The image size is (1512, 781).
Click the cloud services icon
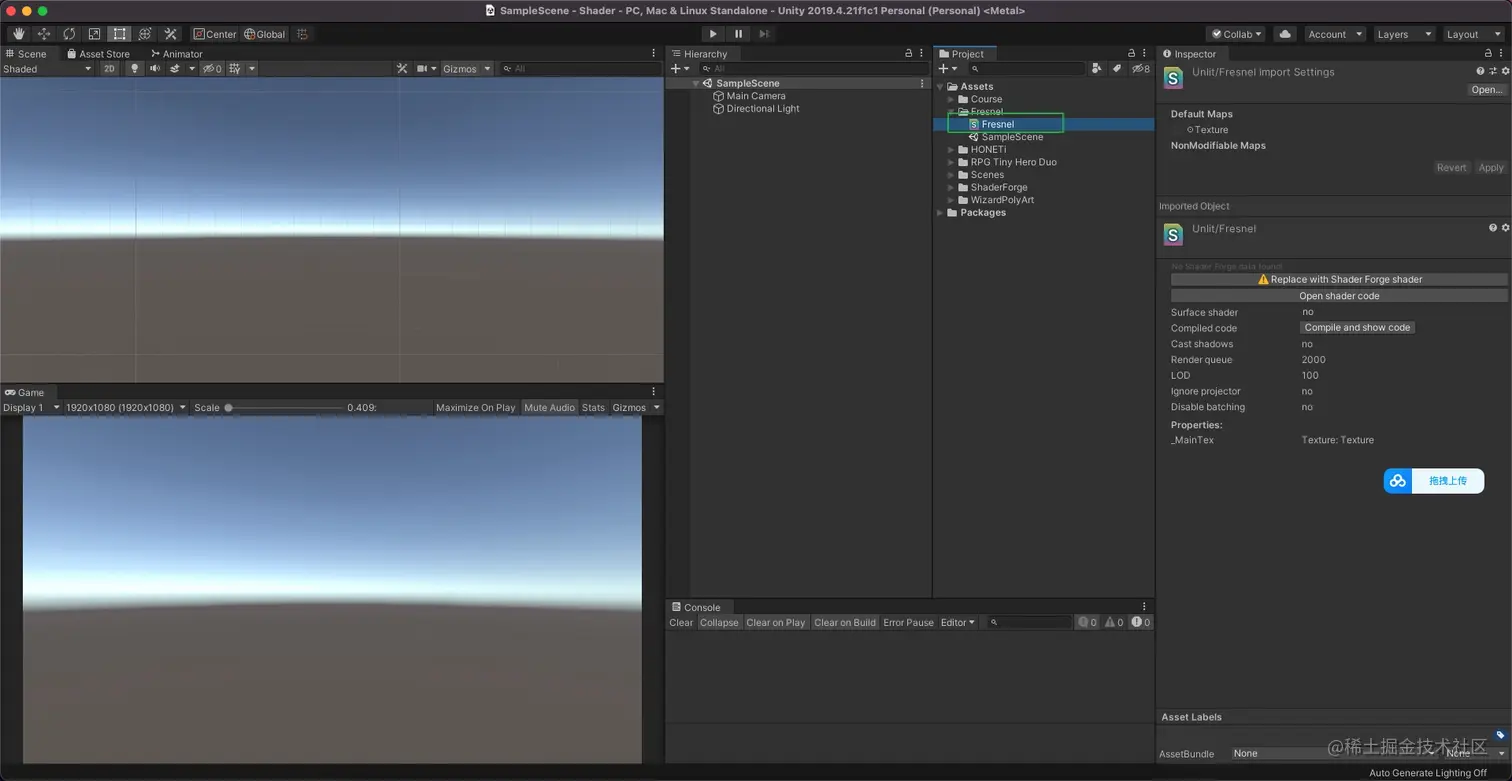[1285, 34]
